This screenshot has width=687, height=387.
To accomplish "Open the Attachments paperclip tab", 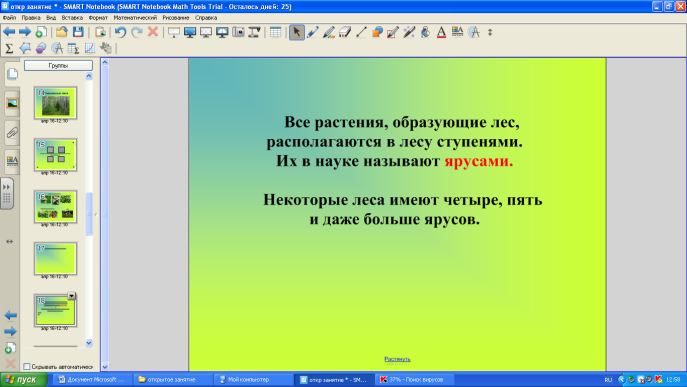I will pyautogui.click(x=12, y=132).
